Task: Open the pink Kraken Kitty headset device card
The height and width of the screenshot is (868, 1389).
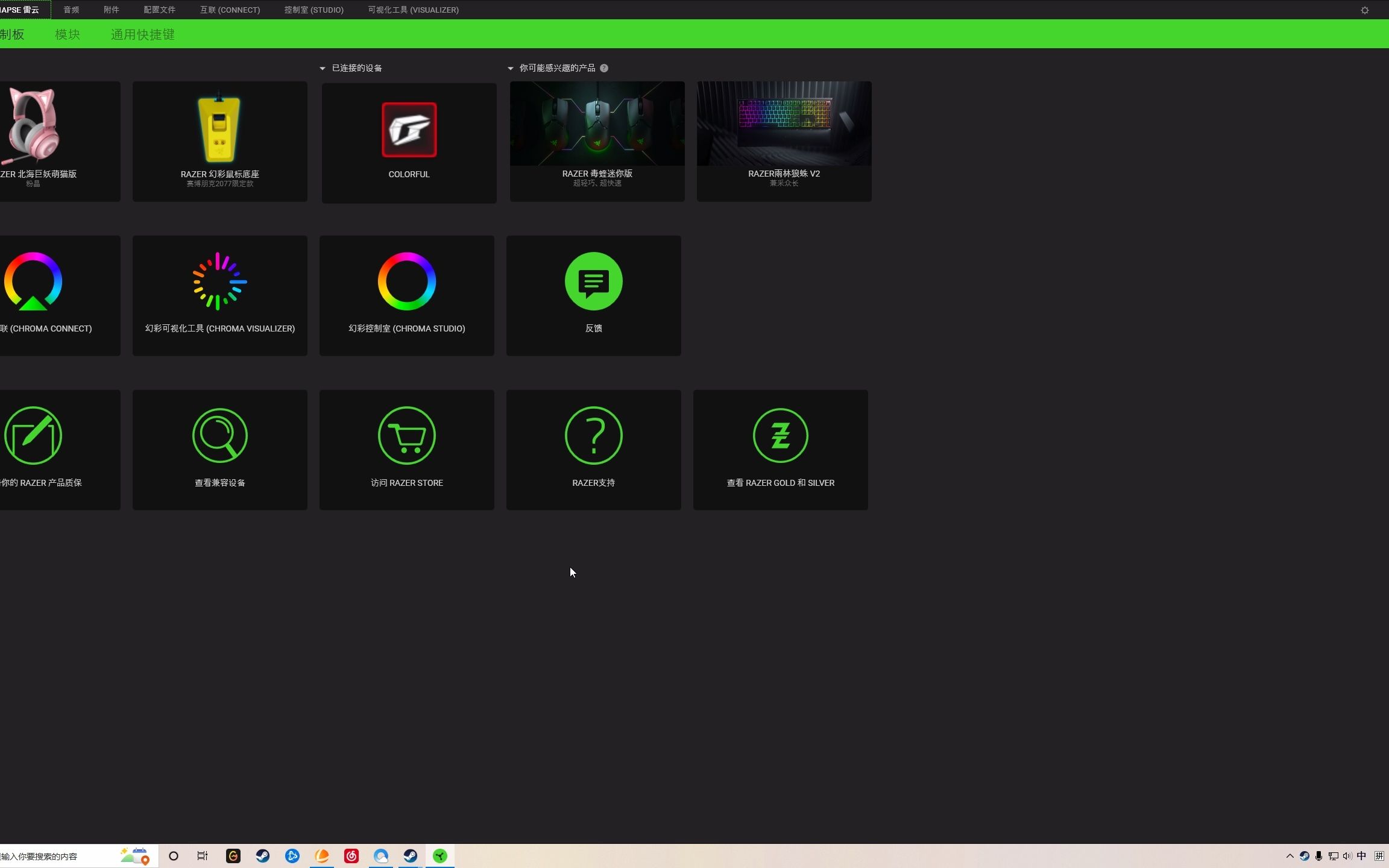Action: pyautogui.click(x=59, y=142)
